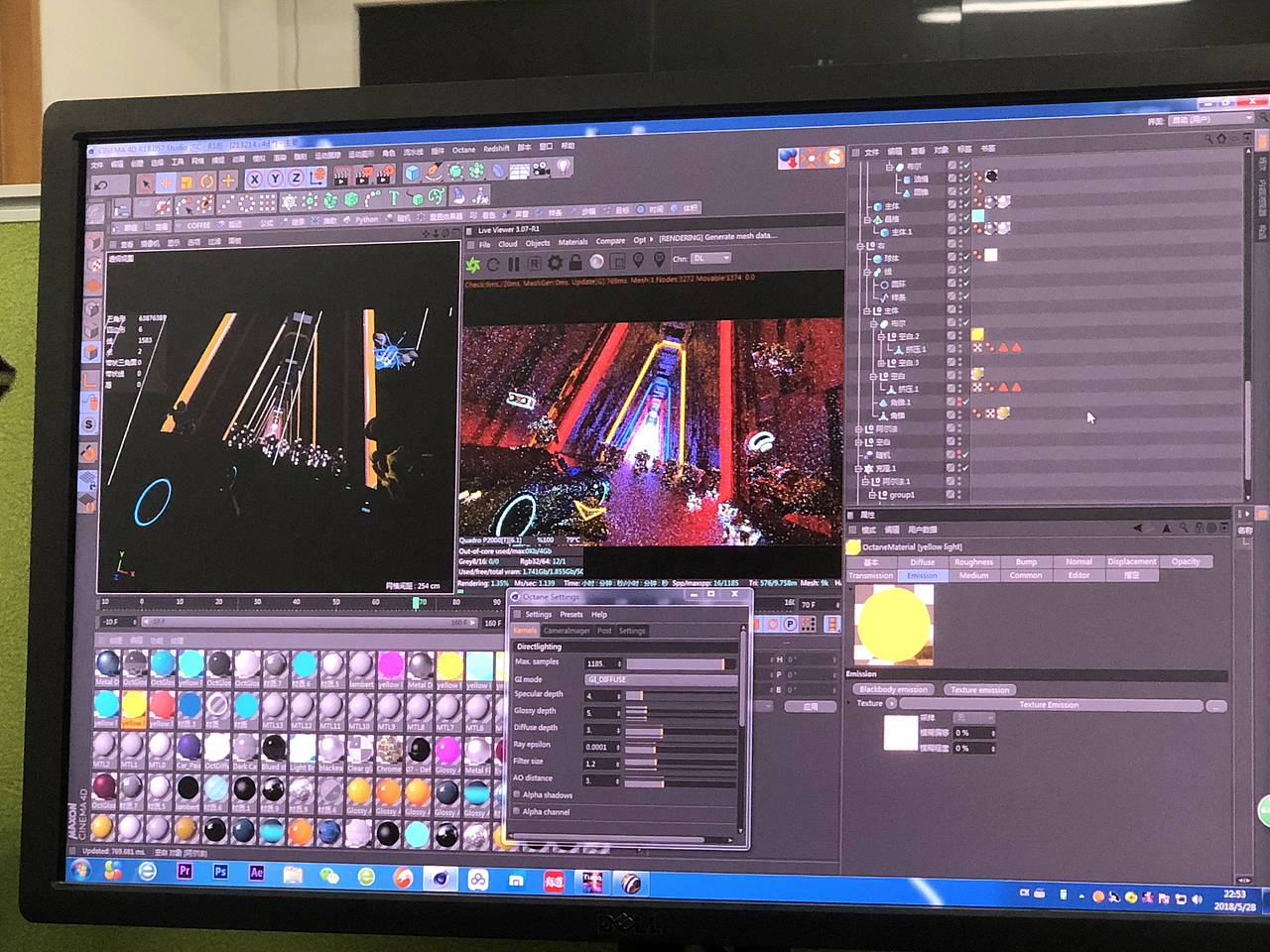Open Premiere Pro from the taskbar
This screenshot has height=952, width=1270.
coord(184,872)
